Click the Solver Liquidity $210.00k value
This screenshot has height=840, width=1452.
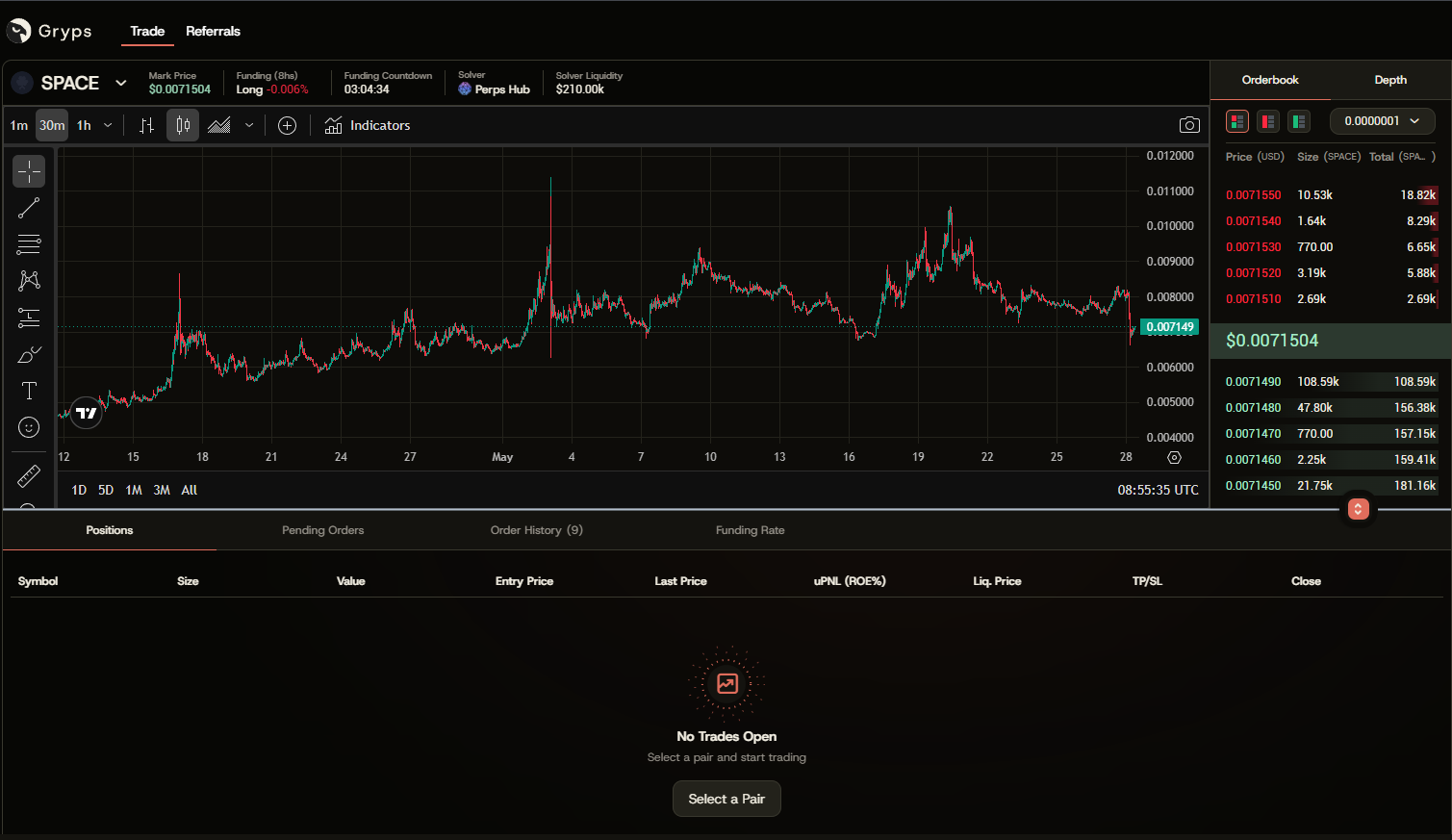pos(580,89)
